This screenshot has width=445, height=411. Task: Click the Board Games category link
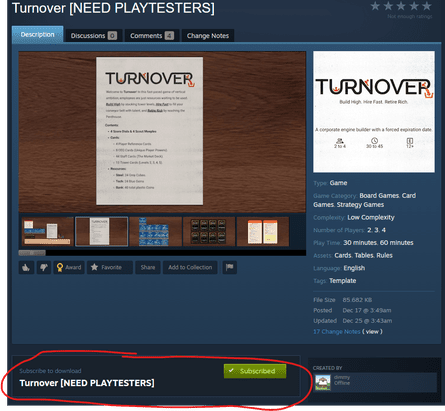379,196
